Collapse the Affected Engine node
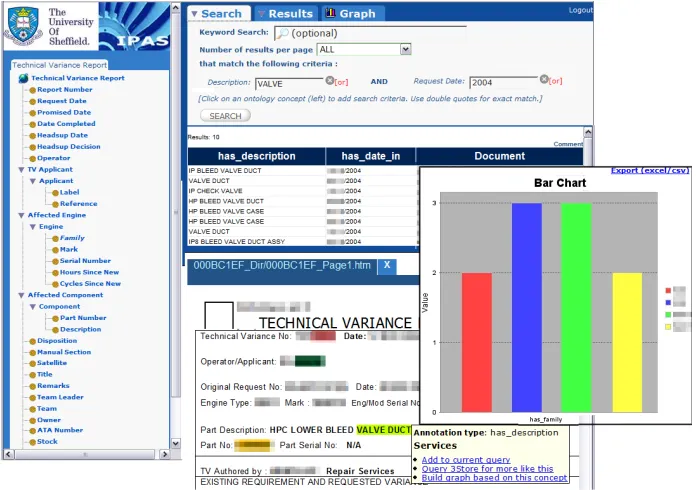Image resolution: width=696 pixels, height=490 pixels. click(21, 215)
